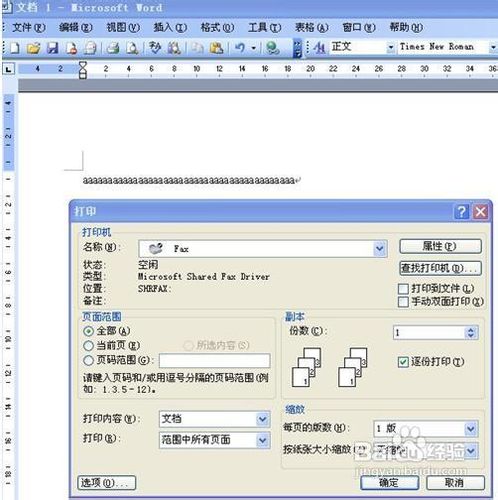Click the Help question mark in the Print dialog
The image size is (498, 500).
[x=462, y=212]
